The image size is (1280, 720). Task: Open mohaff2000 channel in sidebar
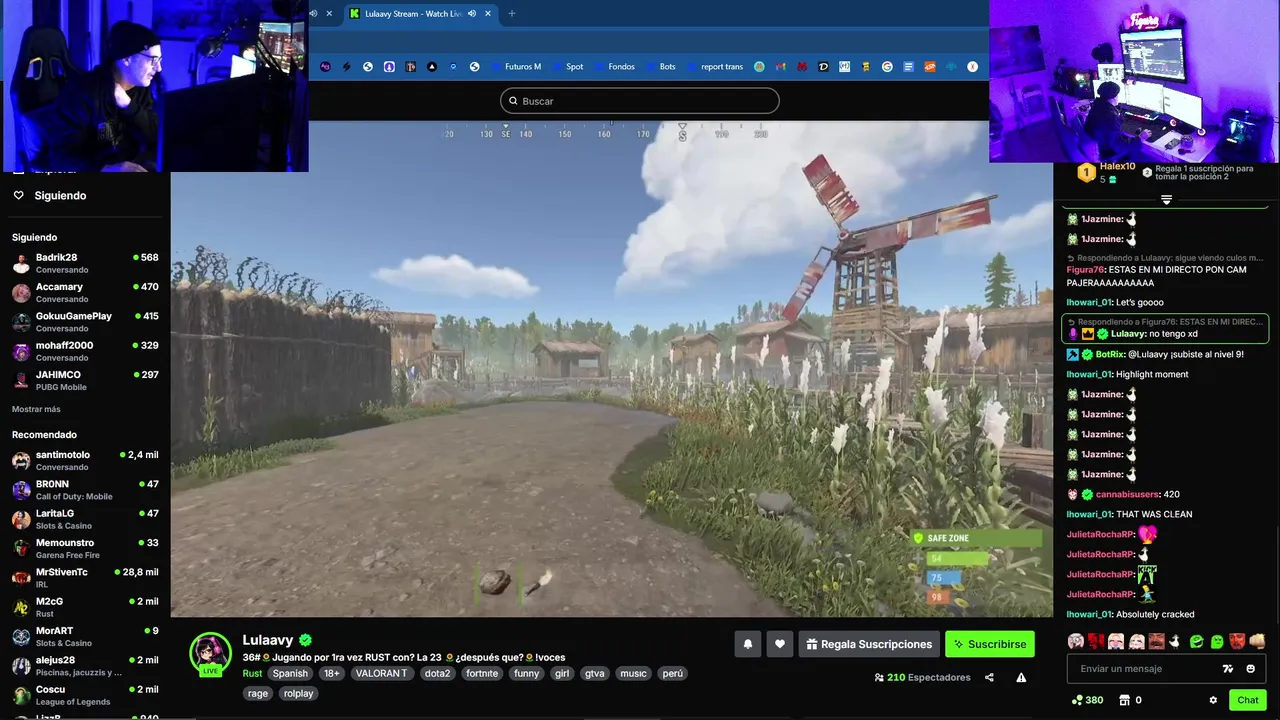tap(85, 351)
